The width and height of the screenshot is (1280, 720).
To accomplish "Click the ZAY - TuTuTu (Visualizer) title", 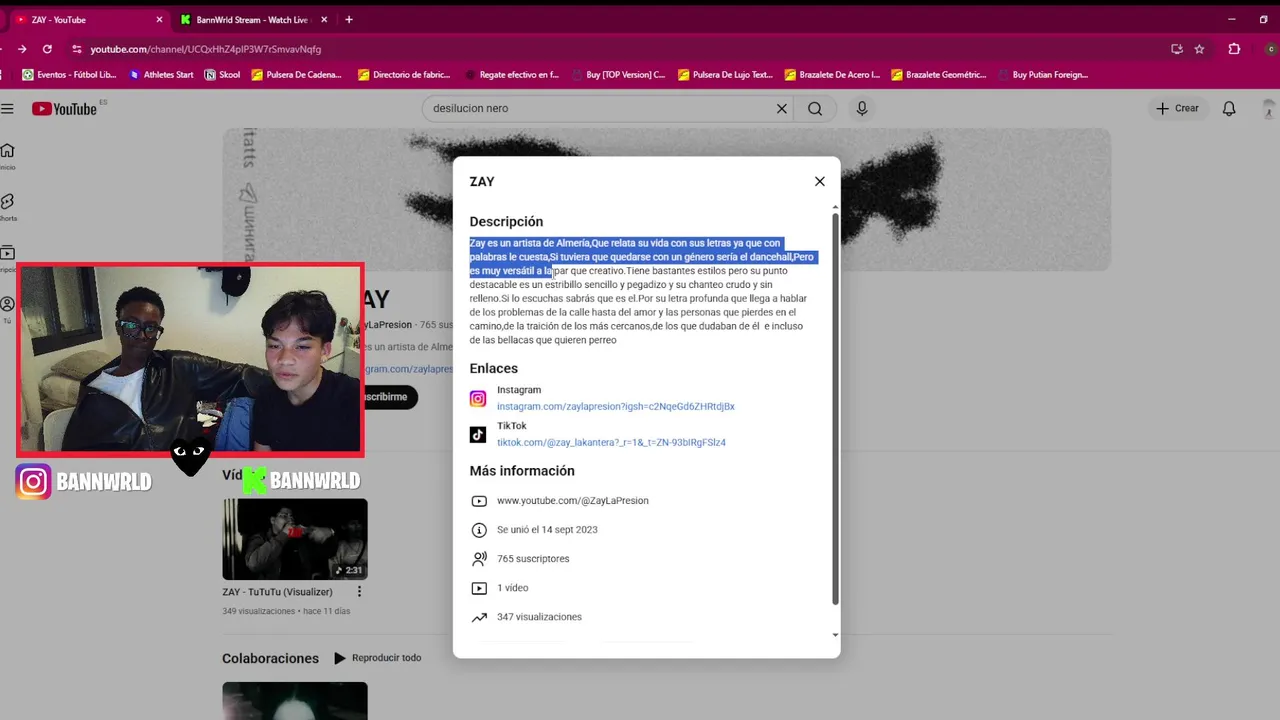I will click(x=277, y=592).
